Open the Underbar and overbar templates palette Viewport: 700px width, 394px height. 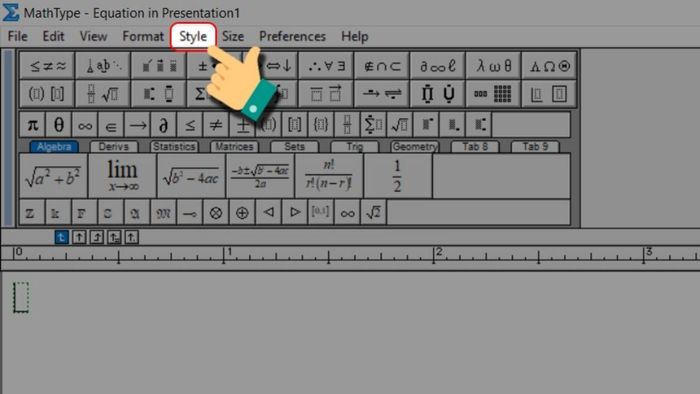tap(326, 94)
